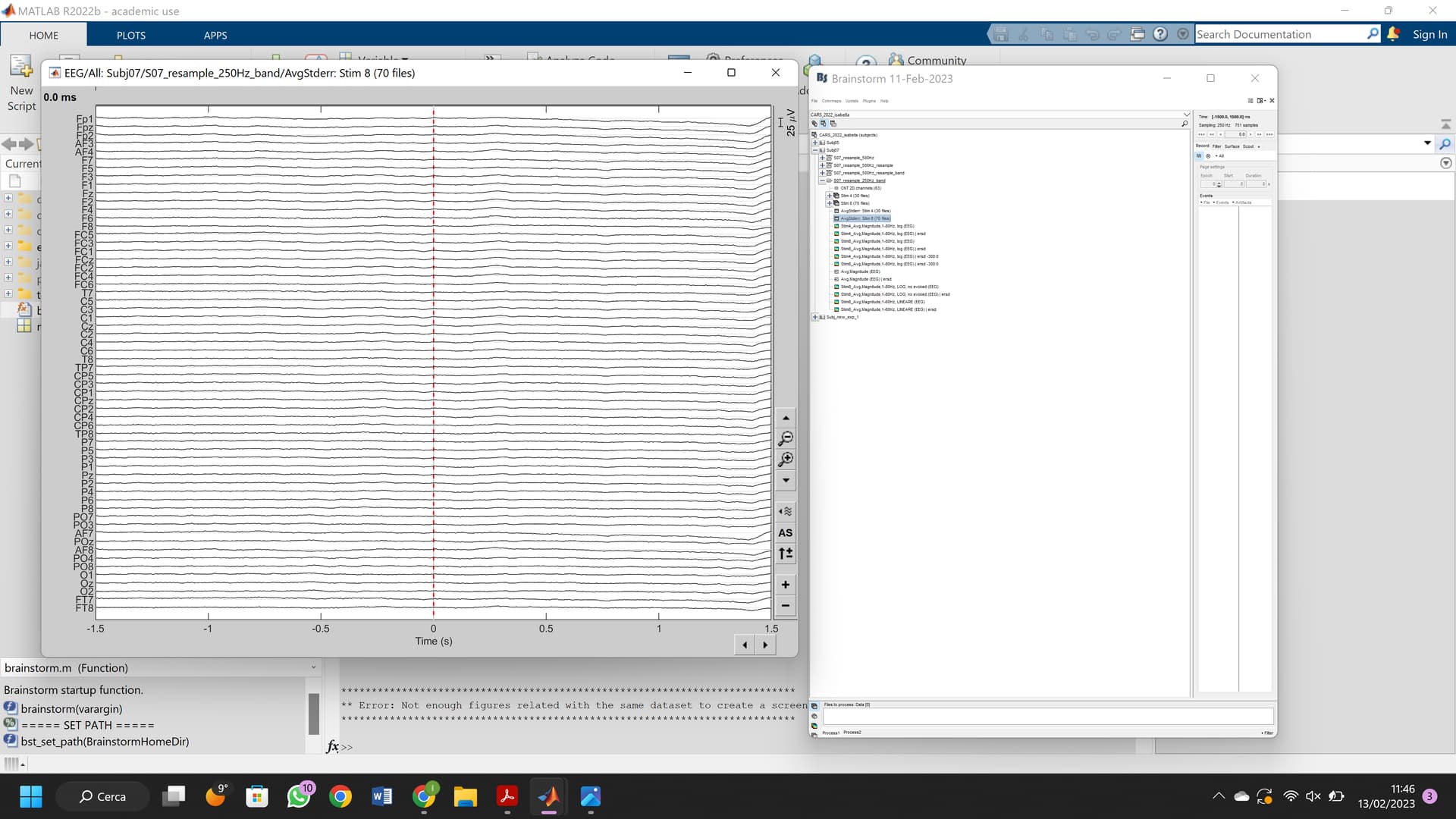Open File Explorer from taskbar
Screen dimensions: 1456x819
466,796
